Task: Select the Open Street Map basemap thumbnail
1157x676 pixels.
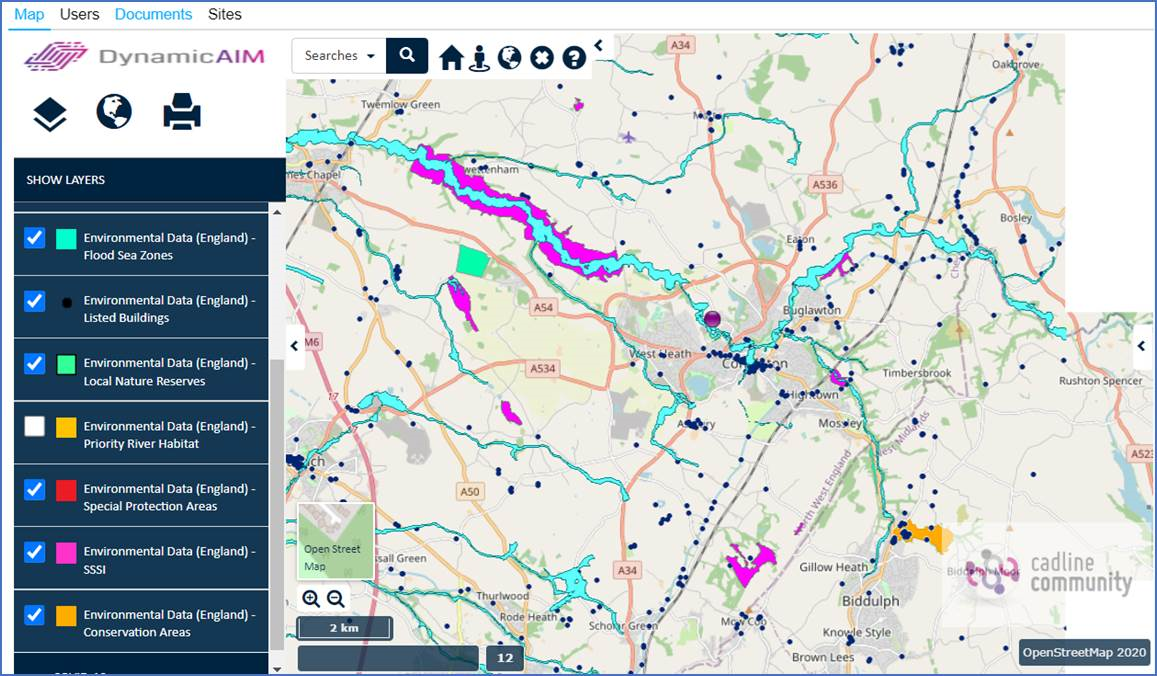Action: [x=336, y=541]
